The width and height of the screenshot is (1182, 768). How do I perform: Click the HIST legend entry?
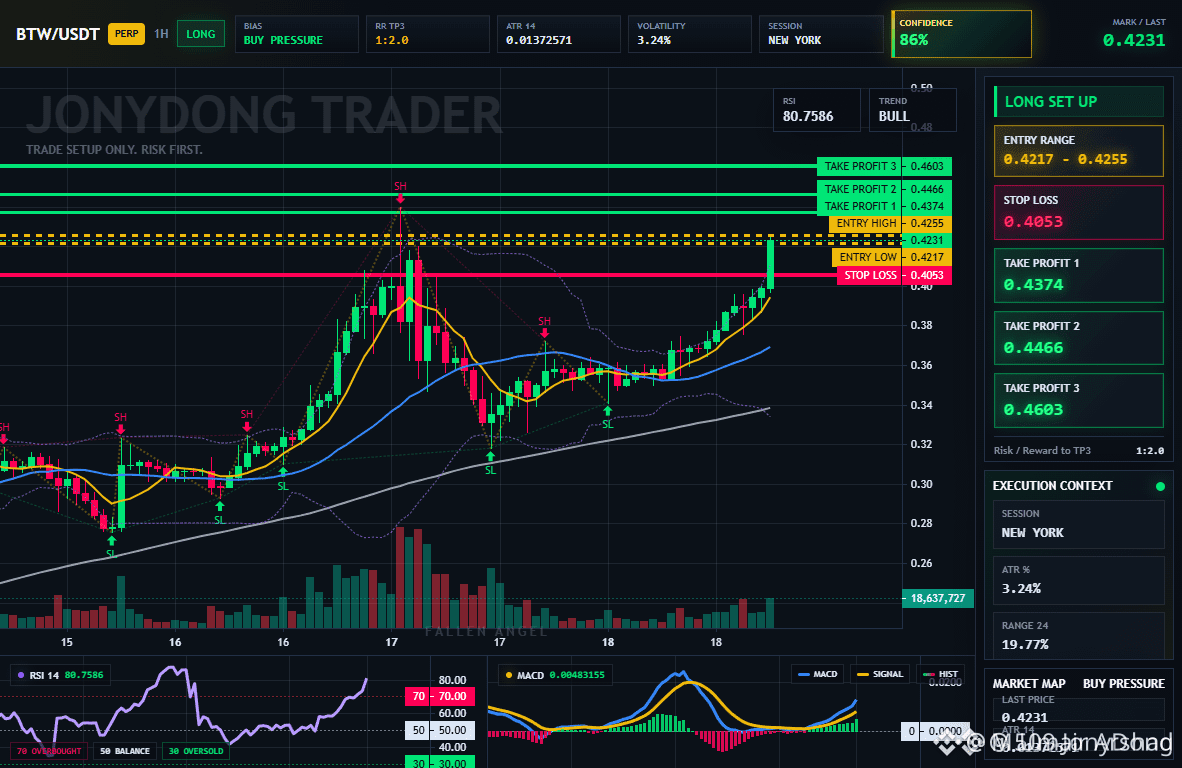point(942,675)
